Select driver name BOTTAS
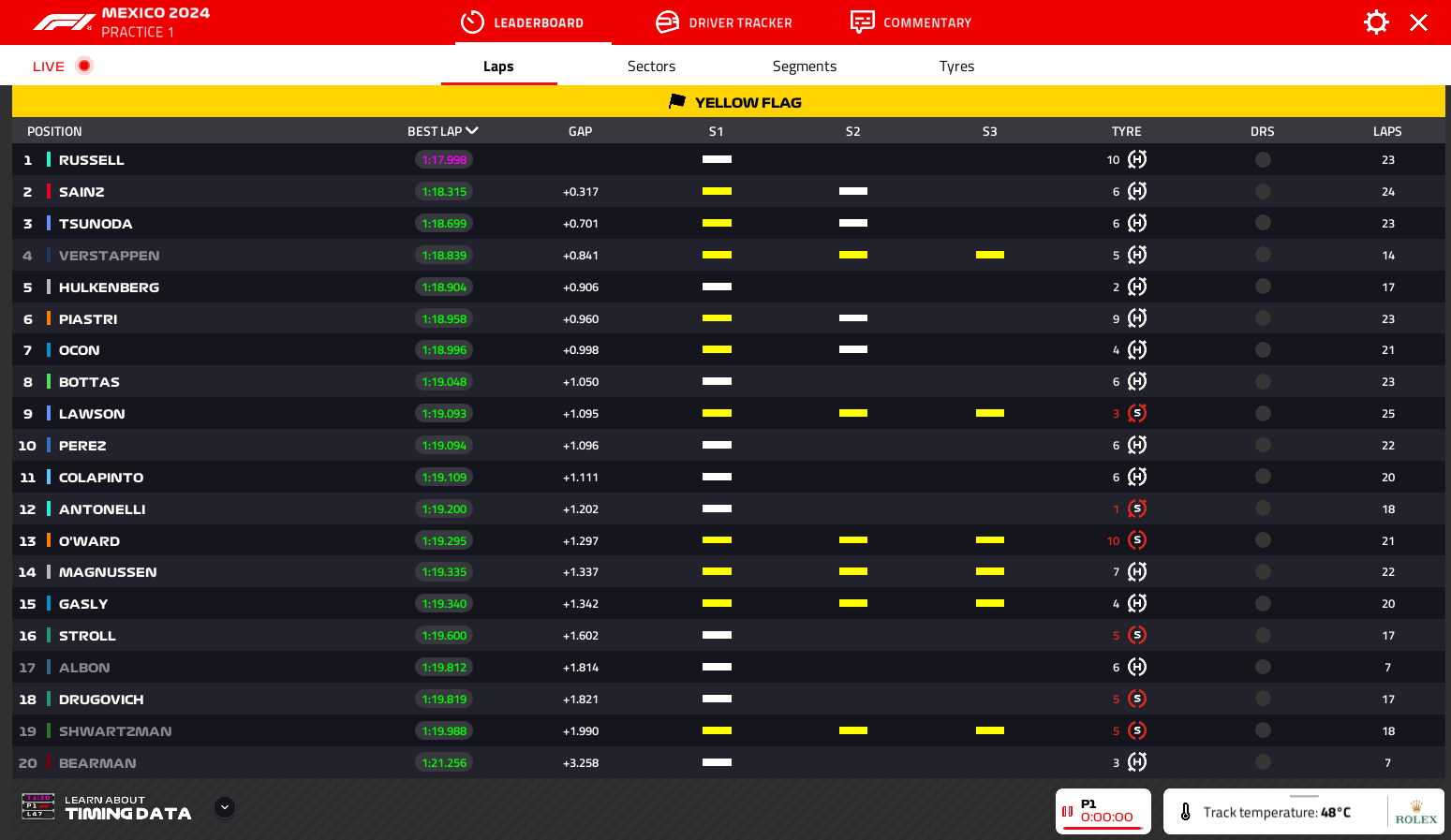 [89, 382]
